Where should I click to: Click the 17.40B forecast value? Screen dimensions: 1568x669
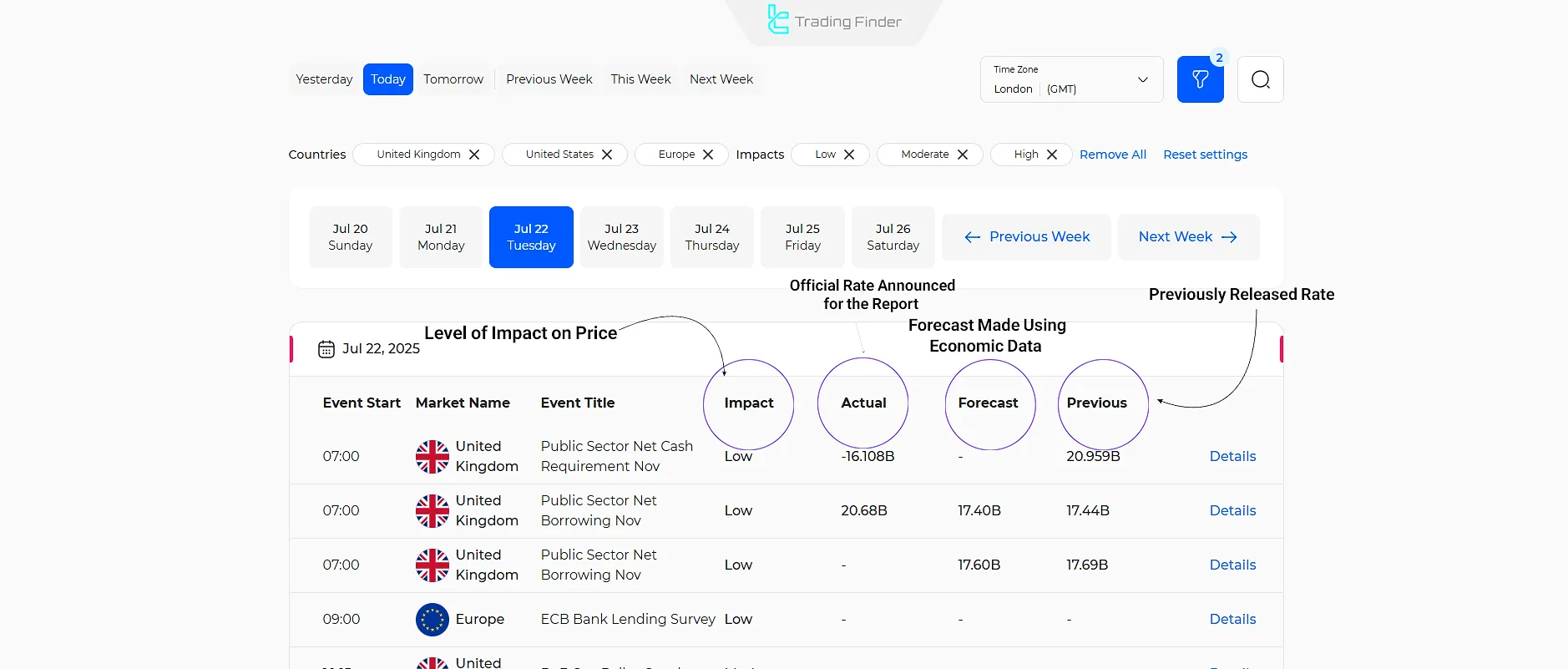[979, 510]
